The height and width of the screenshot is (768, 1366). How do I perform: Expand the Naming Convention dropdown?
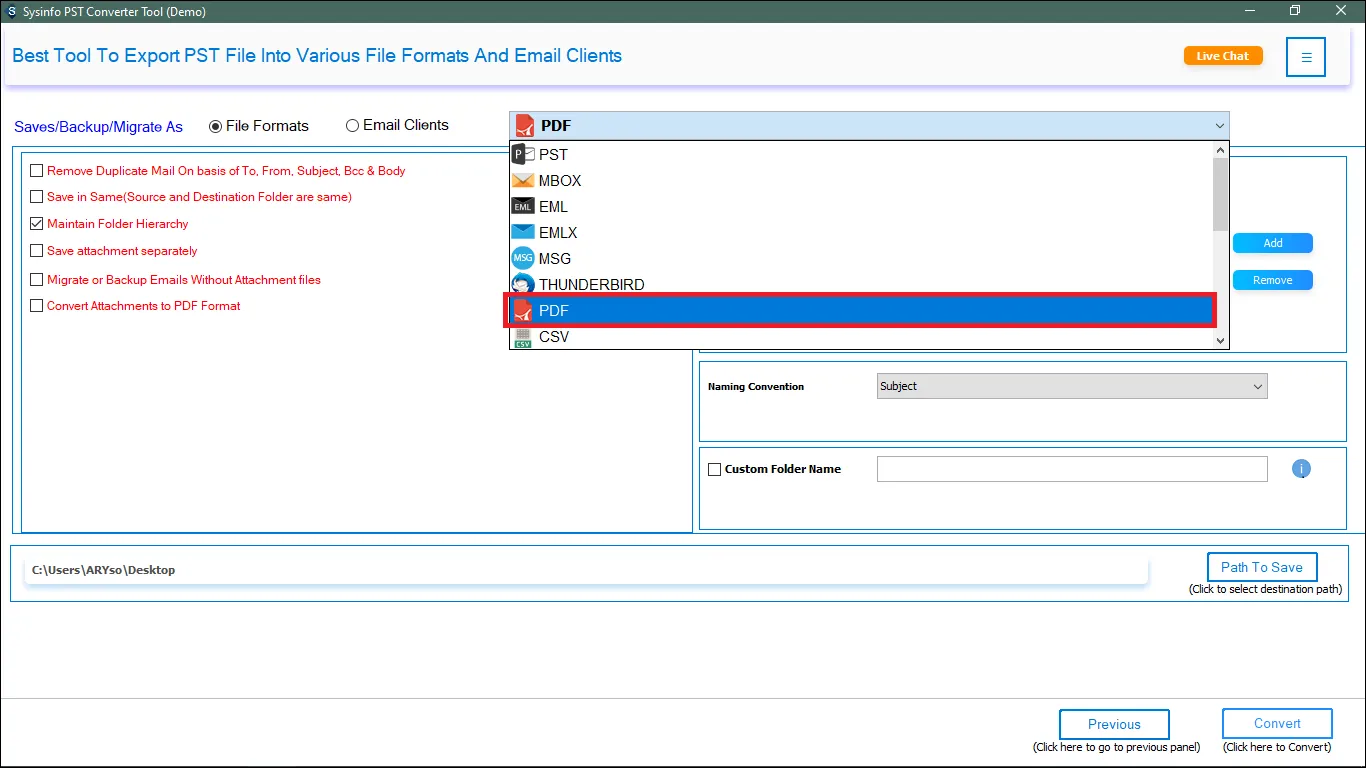point(1257,387)
